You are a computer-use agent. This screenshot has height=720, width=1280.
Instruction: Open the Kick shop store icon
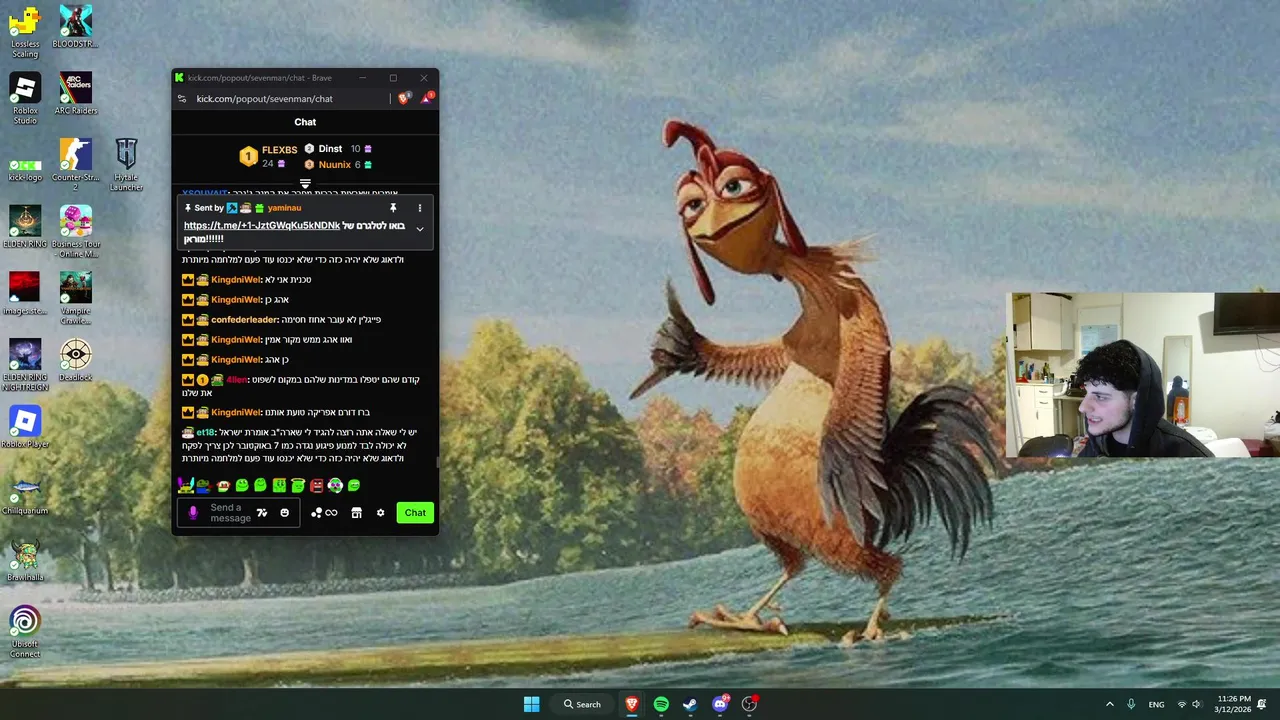[x=356, y=513]
